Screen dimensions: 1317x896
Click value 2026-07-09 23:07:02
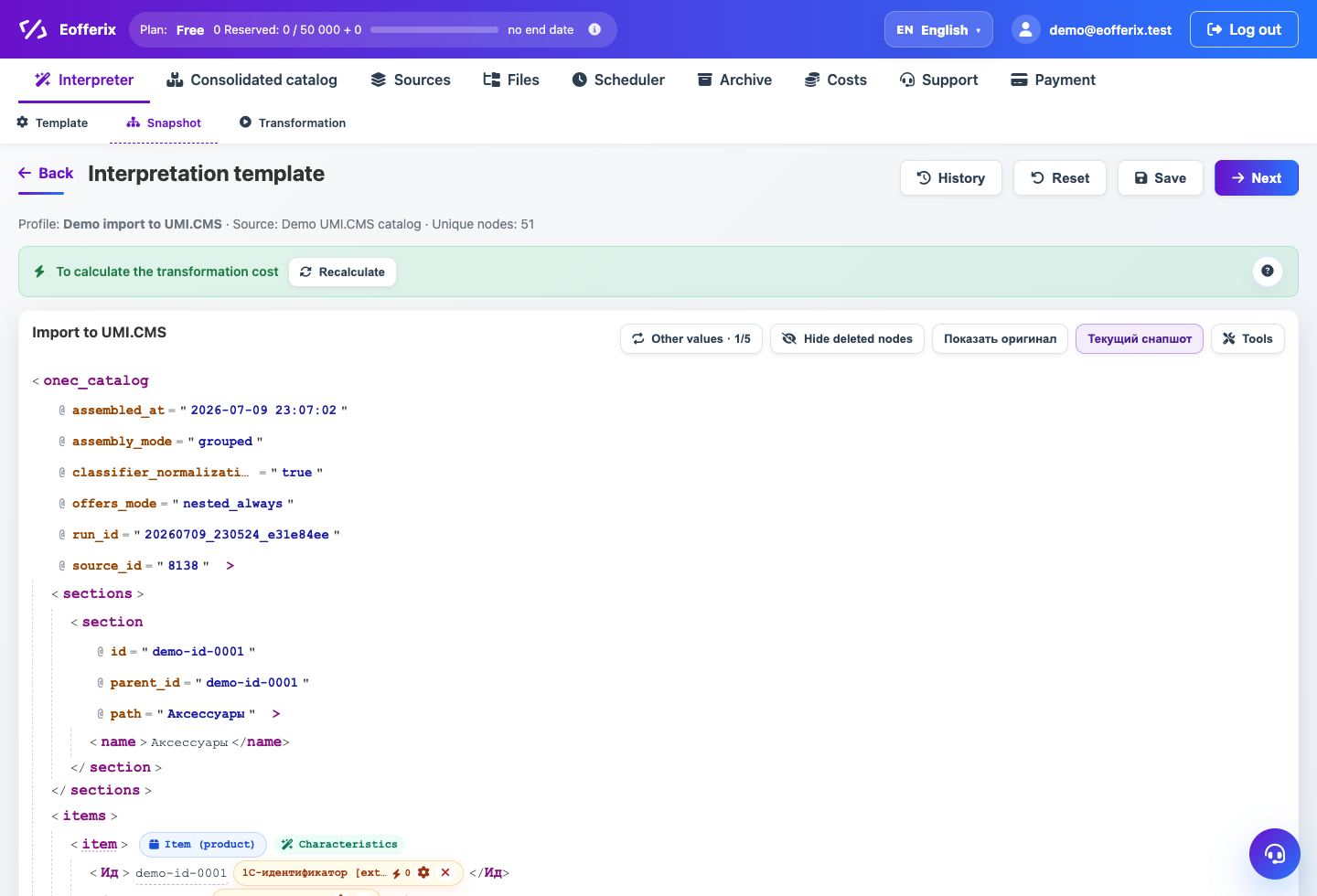click(x=263, y=411)
